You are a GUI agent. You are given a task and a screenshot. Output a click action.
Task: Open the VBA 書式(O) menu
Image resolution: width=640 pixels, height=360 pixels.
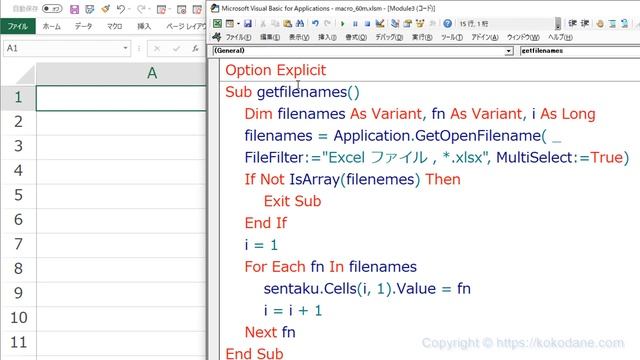click(x=356, y=37)
